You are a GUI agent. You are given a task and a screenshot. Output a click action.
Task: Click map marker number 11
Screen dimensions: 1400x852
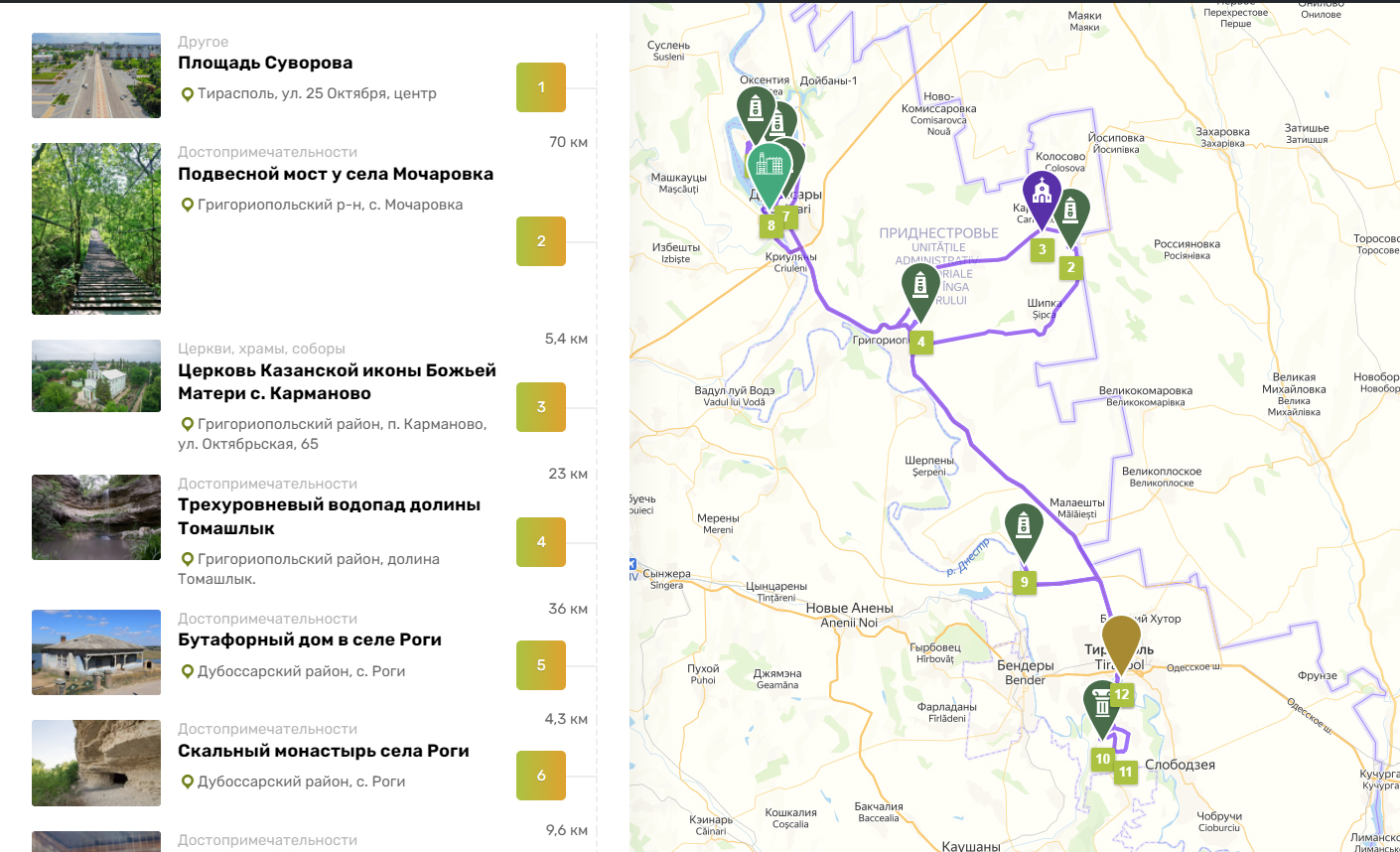[x=1125, y=772]
